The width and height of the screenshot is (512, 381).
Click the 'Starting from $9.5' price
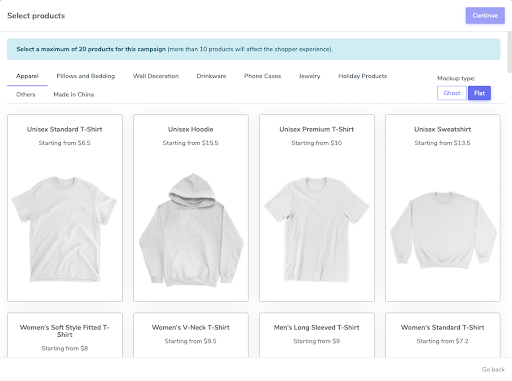coord(191,341)
